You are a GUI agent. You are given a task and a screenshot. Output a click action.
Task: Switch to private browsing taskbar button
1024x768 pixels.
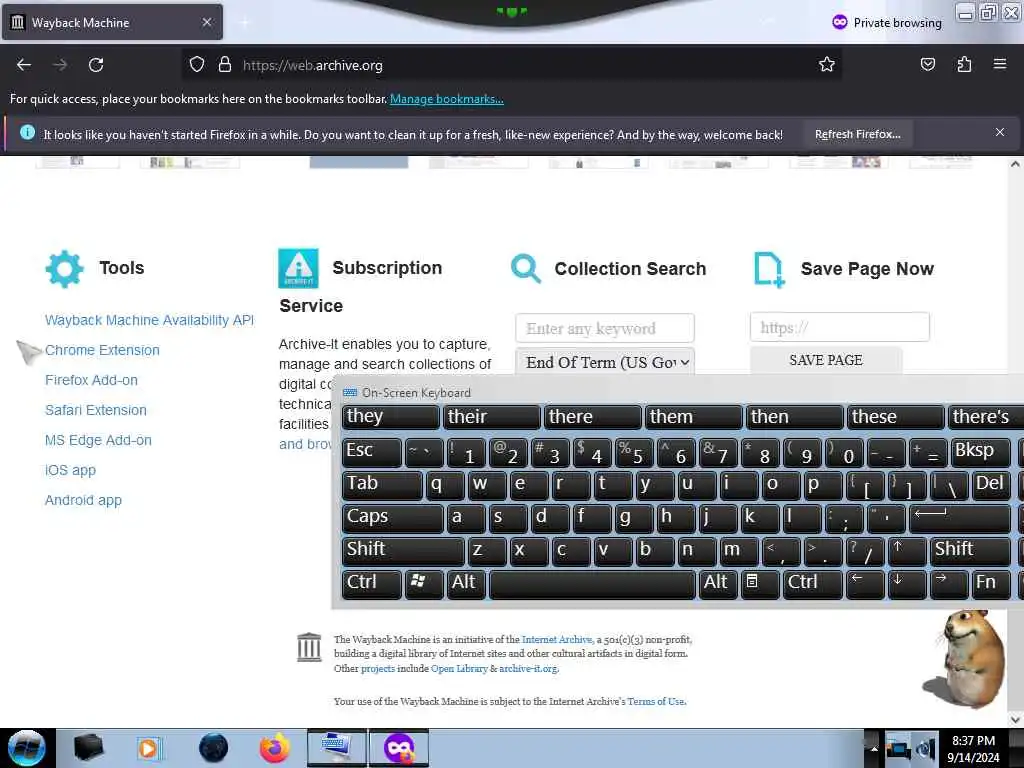coord(399,748)
